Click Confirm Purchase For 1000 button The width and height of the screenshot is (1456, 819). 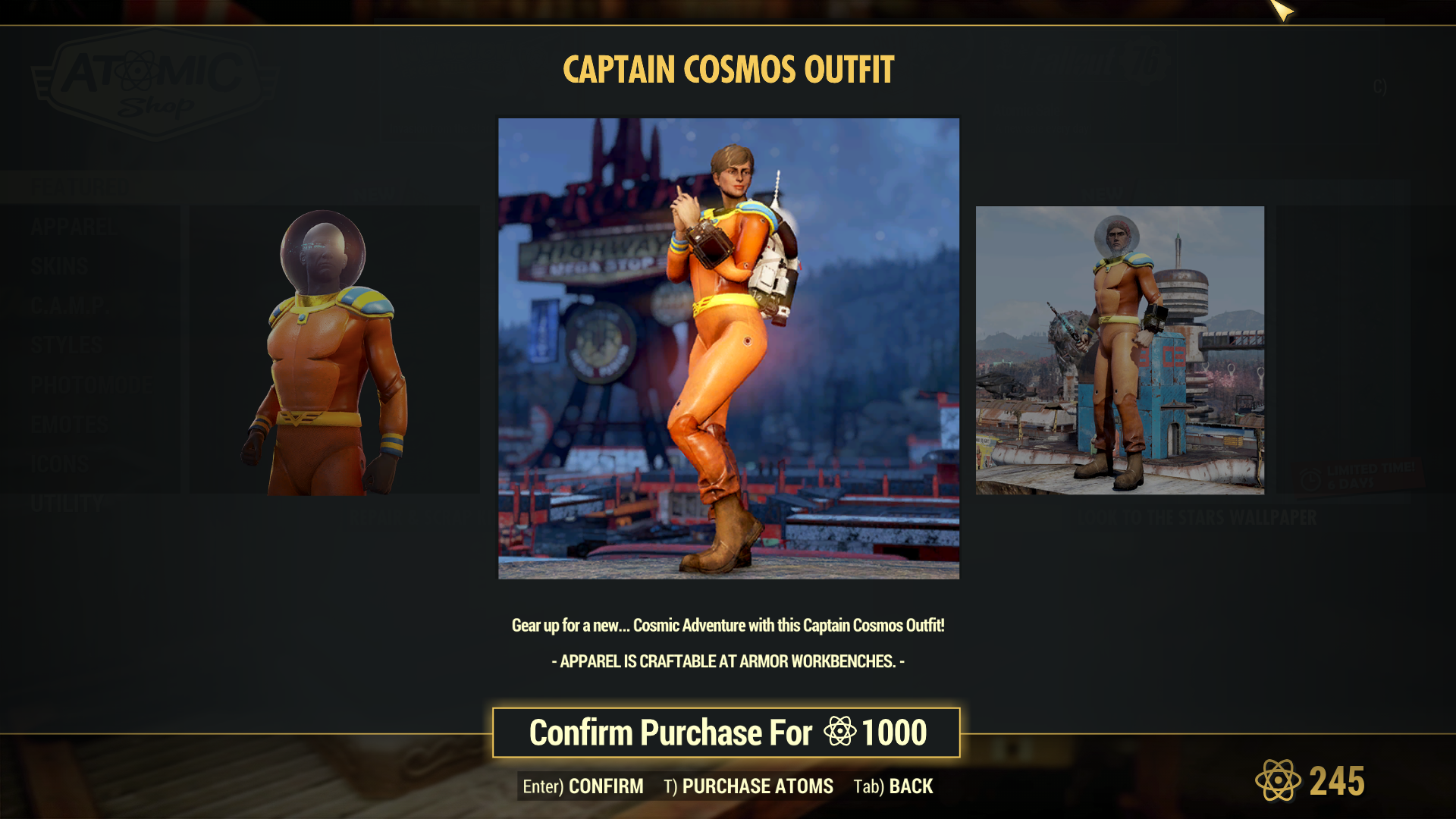point(726,733)
